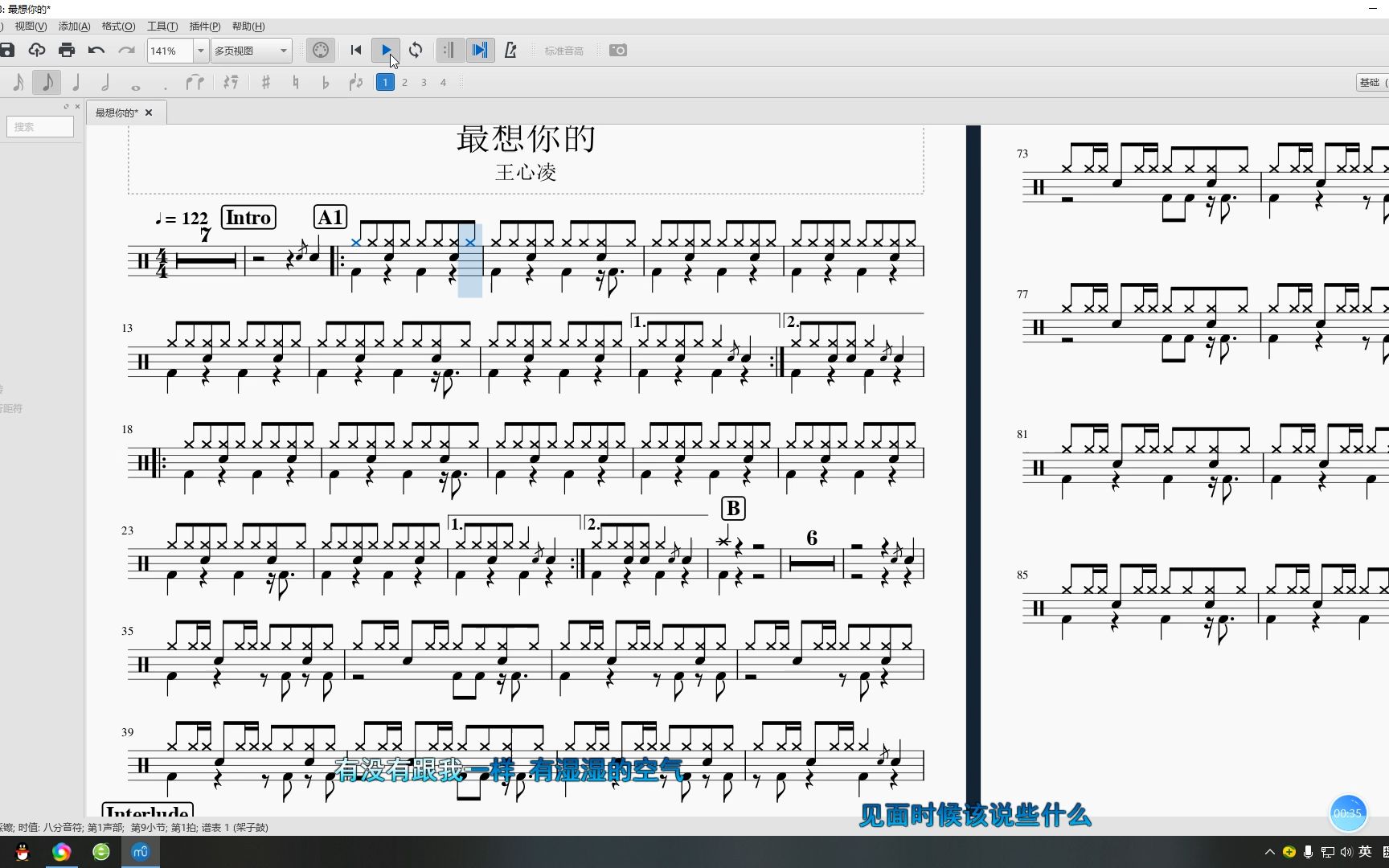Open the 视图(V) menu

[x=31, y=27]
